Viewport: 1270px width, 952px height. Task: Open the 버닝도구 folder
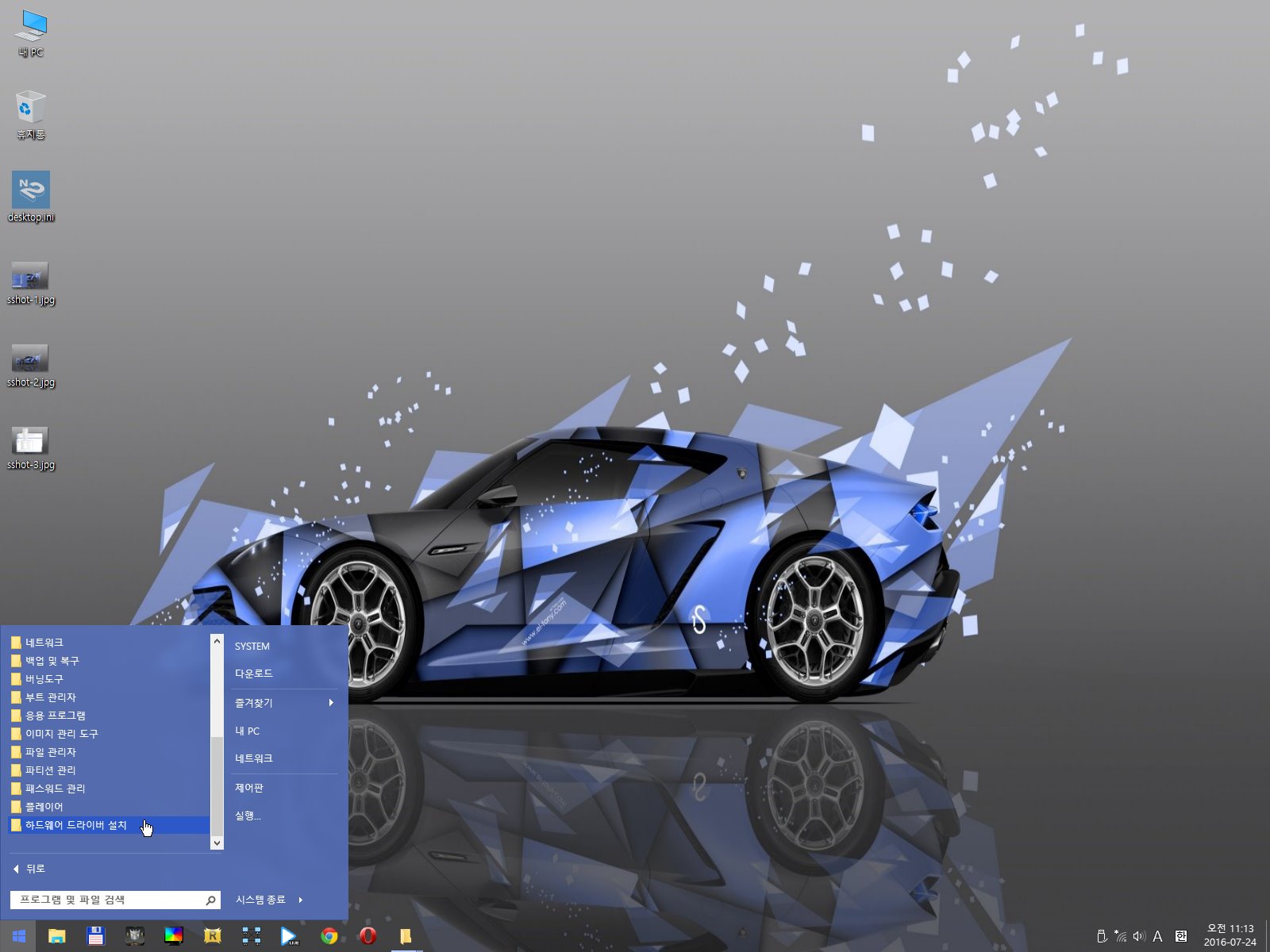click(109, 679)
